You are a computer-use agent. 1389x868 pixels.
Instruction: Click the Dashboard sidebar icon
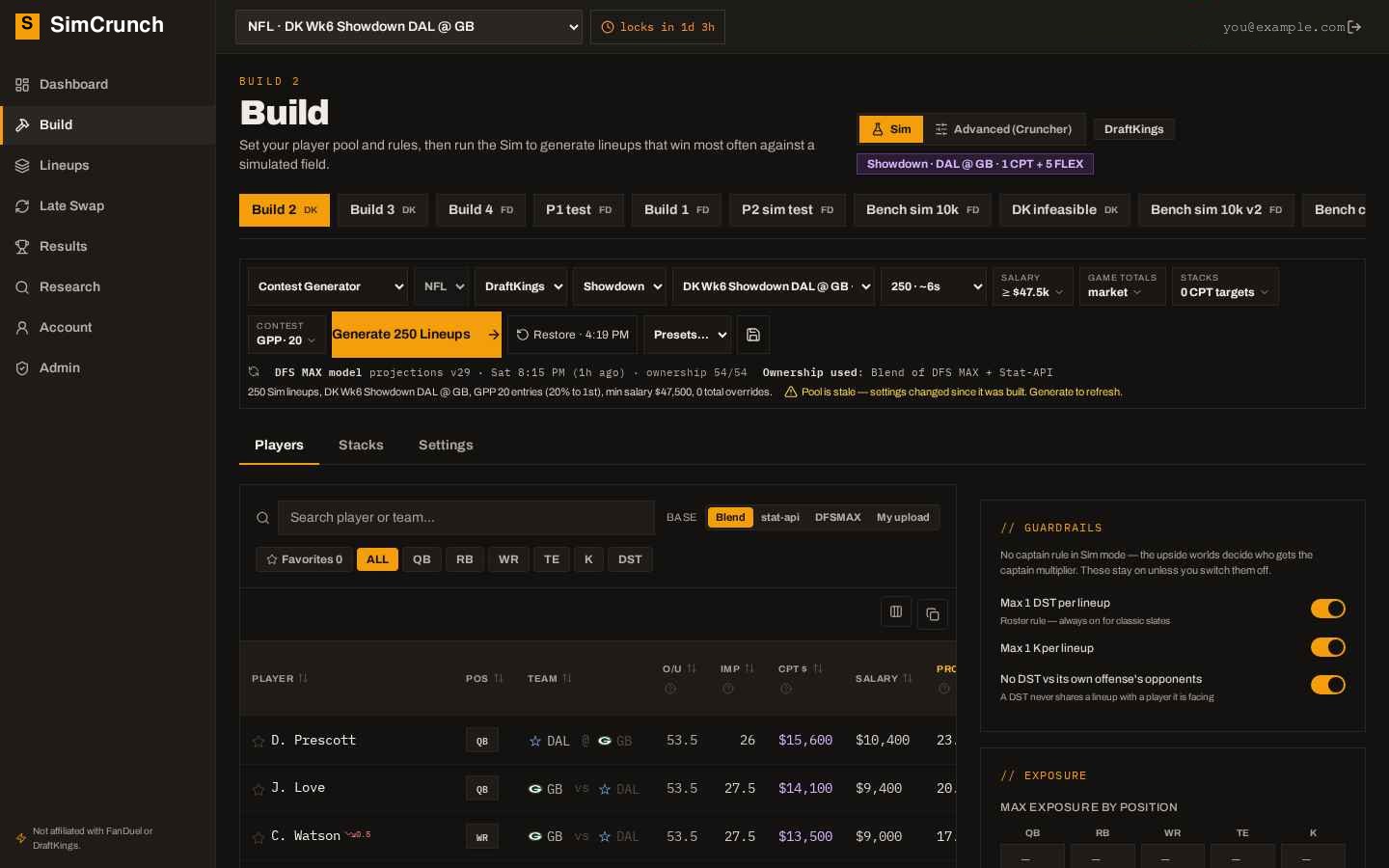(22, 85)
